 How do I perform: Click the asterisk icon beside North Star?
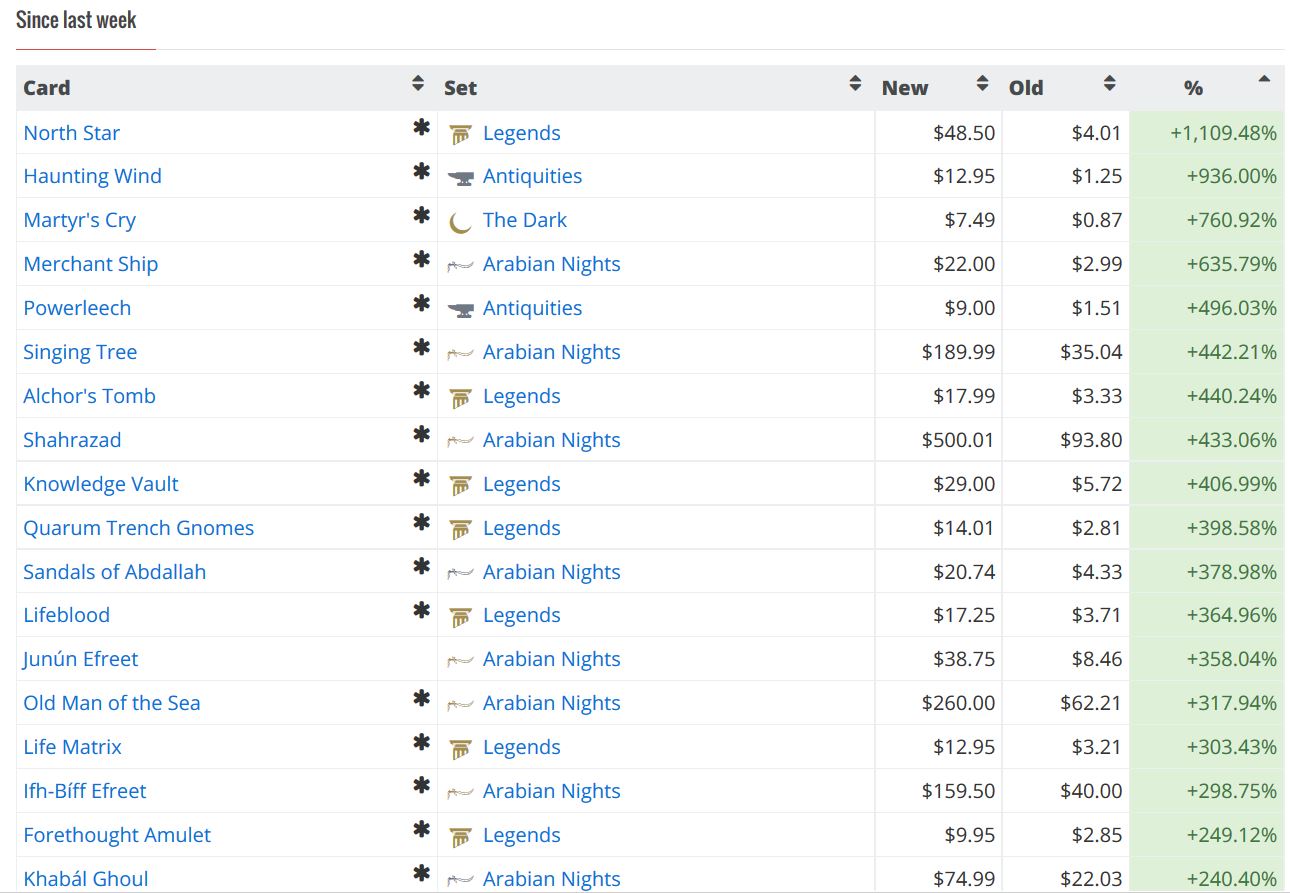pos(421,128)
